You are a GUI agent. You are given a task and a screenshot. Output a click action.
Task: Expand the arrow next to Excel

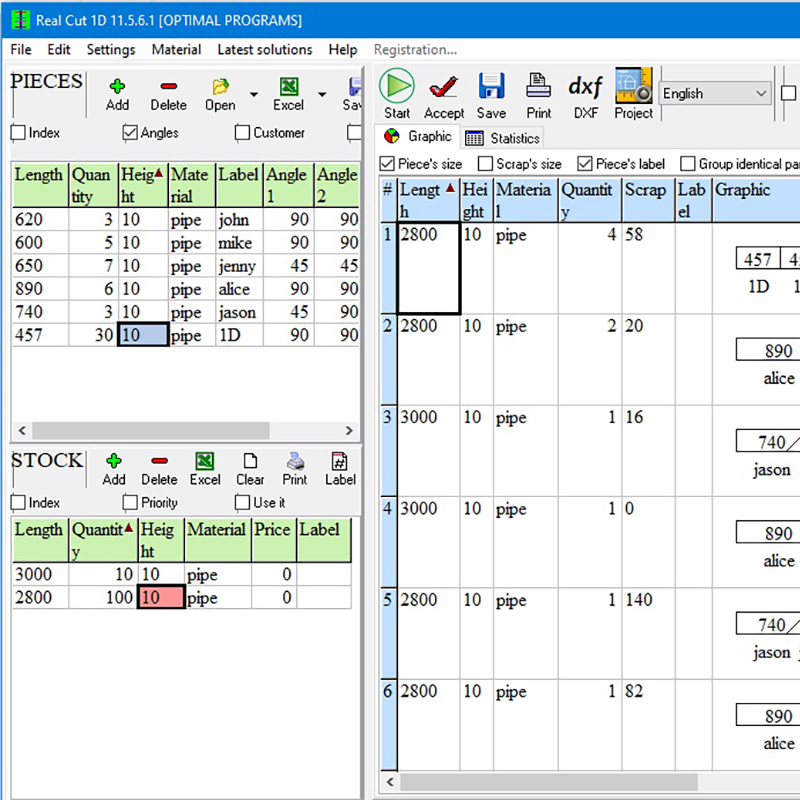click(x=322, y=95)
